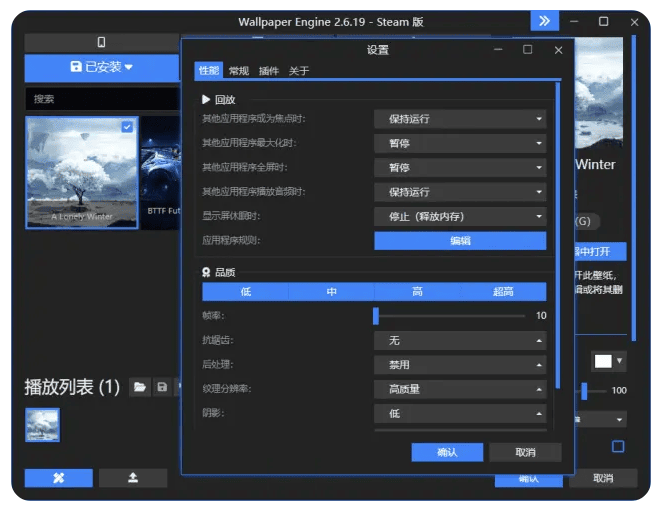Switch to the 插件 plugins tab

[268, 71]
